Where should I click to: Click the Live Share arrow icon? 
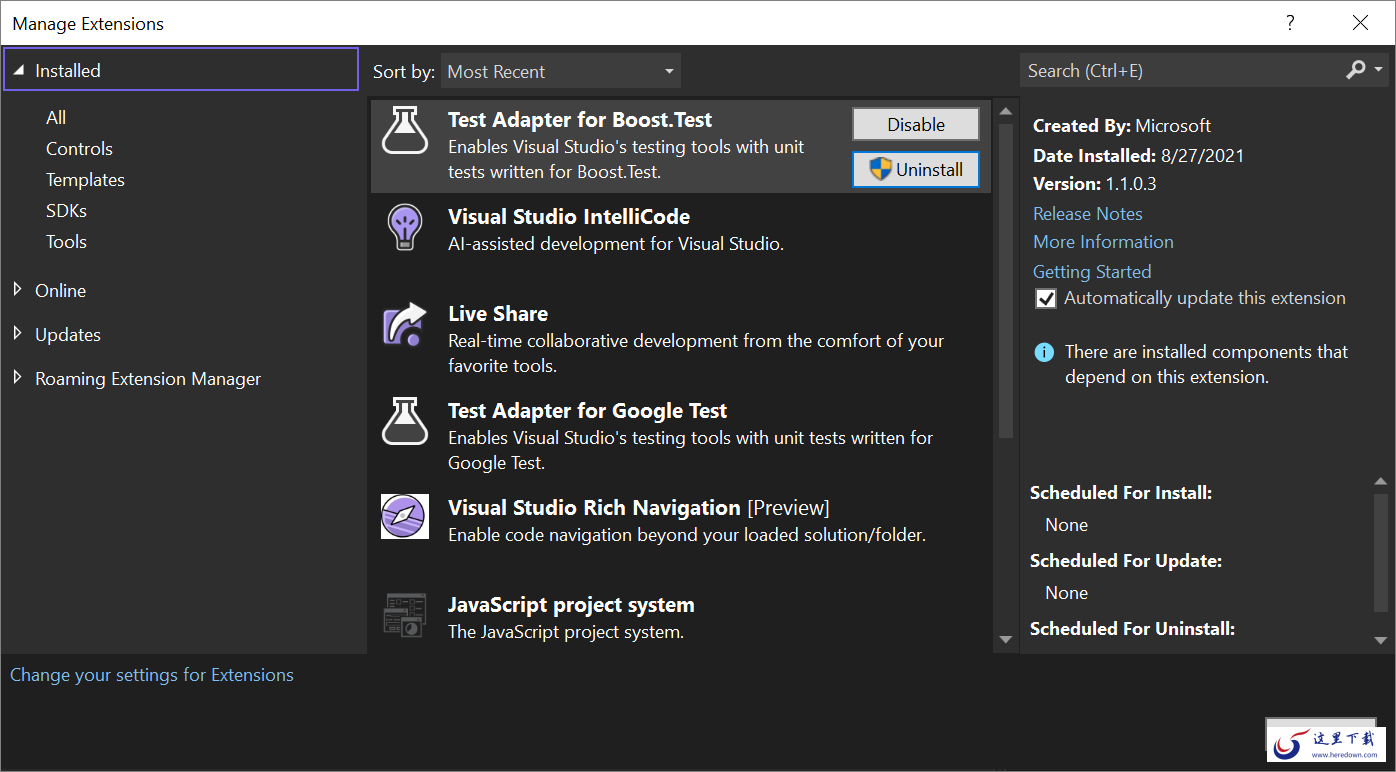point(405,325)
